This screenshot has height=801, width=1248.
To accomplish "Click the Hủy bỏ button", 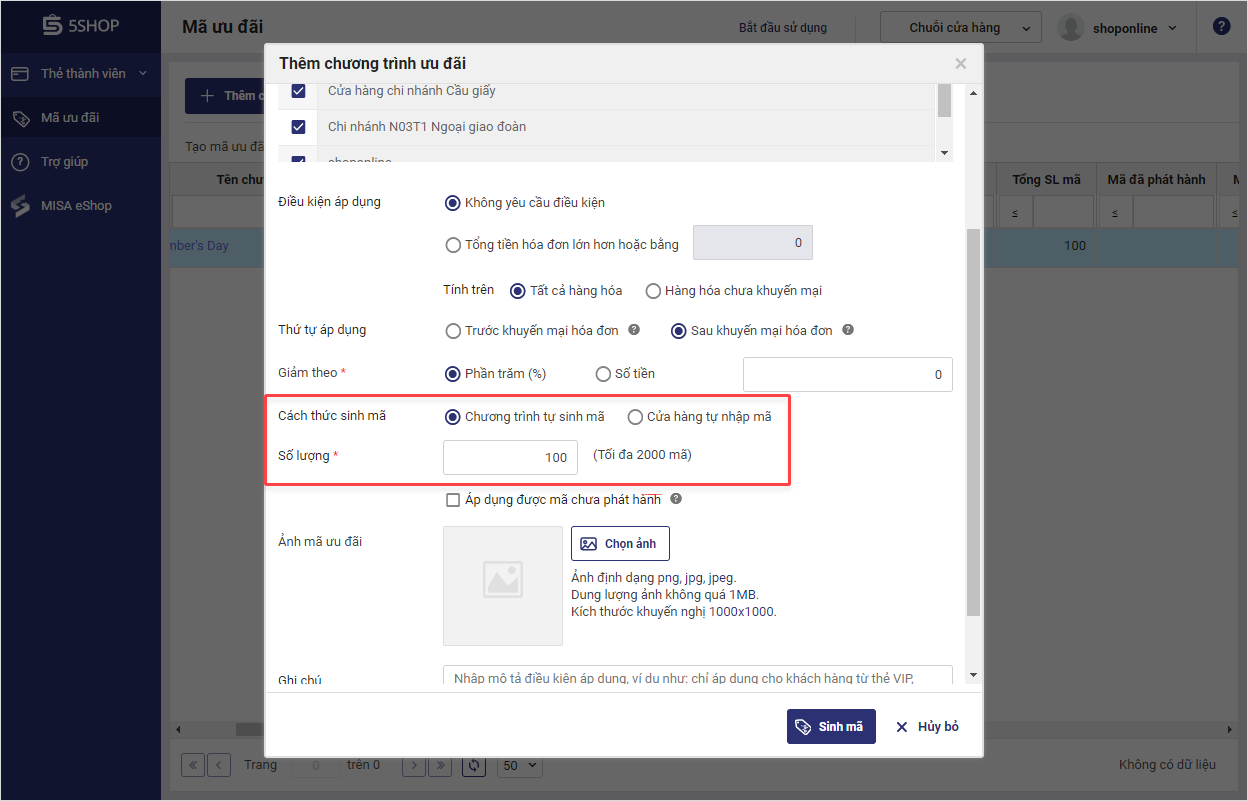I will point(927,727).
